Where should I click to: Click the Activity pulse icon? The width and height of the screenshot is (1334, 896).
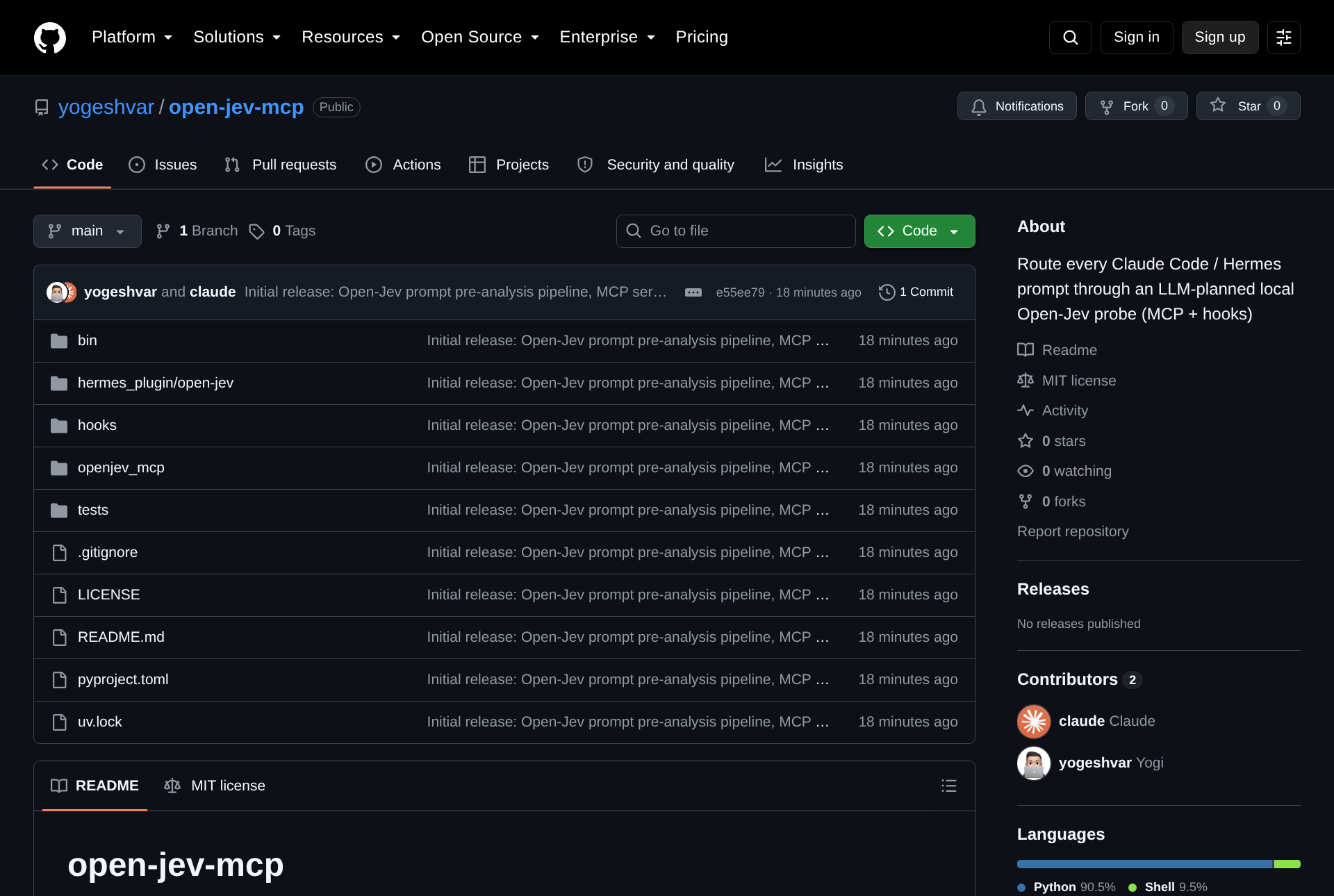click(x=1026, y=410)
